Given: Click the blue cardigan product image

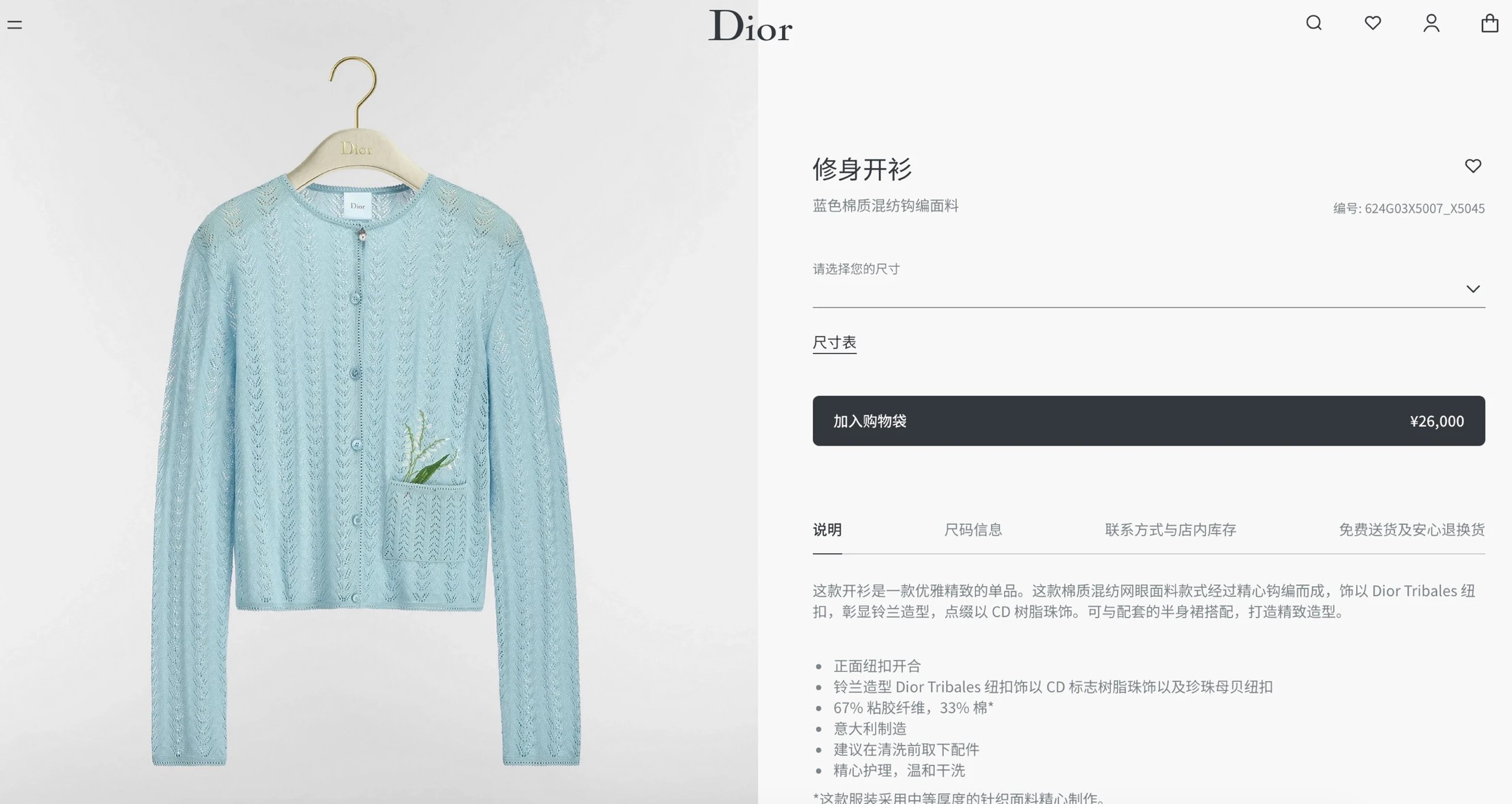Looking at the screenshot, I should (366, 413).
